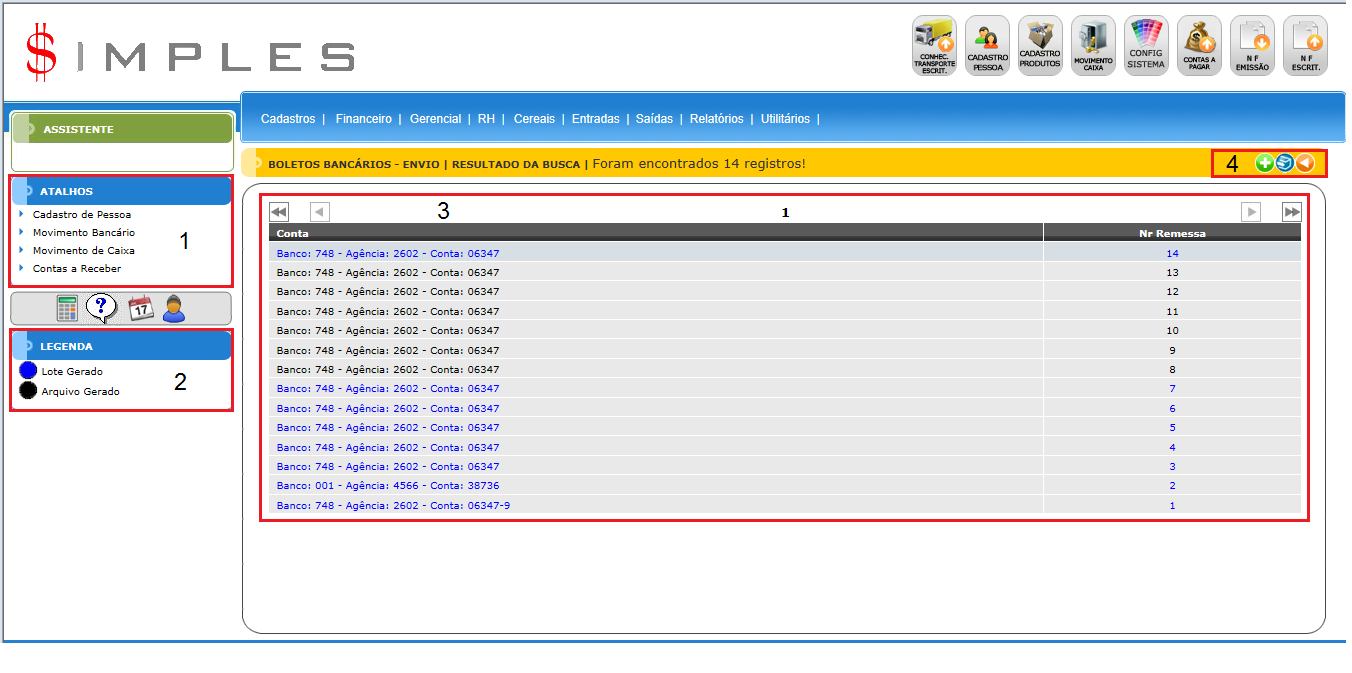Open the Relatórios menu
Viewport: 1352px width, 673px height.
(716, 119)
